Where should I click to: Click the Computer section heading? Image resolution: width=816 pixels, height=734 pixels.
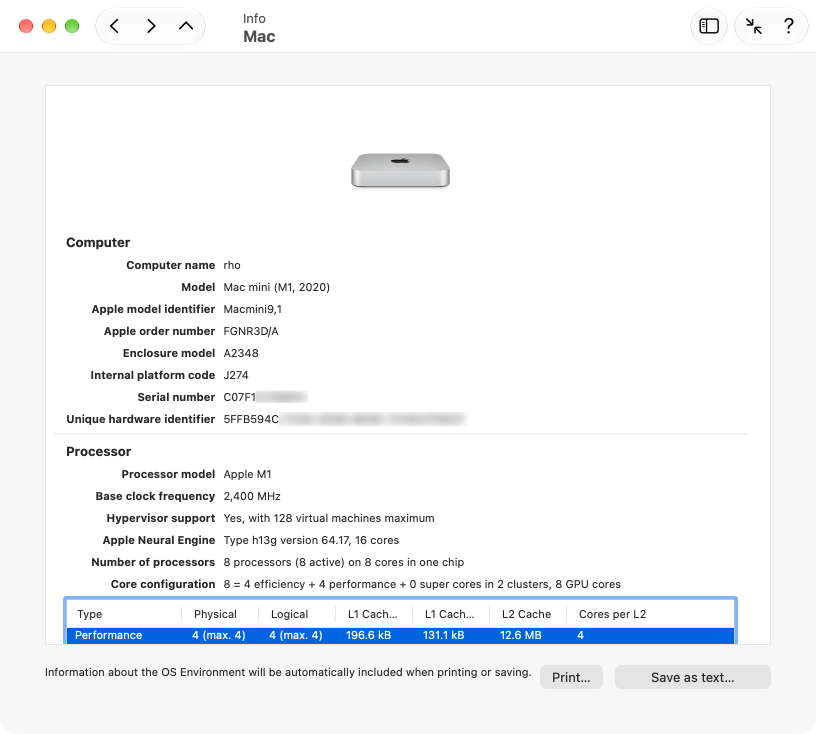tap(98, 243)
